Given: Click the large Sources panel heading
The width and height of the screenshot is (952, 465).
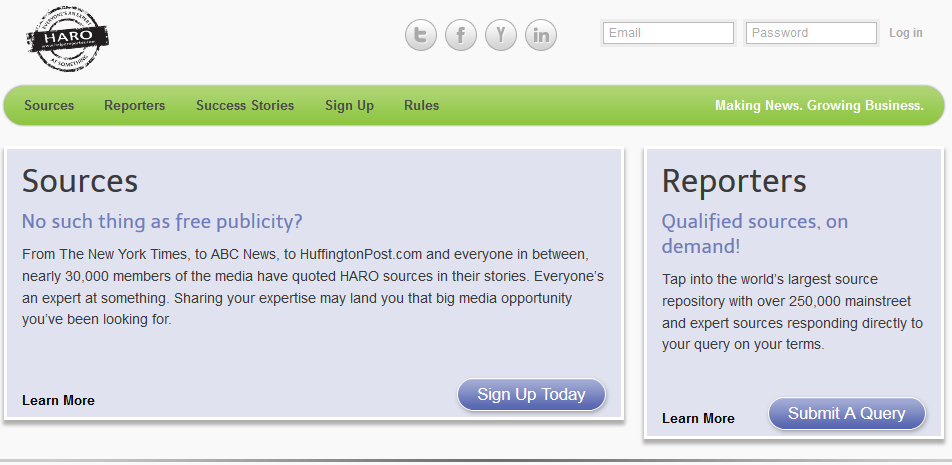Looking at the screenshot, I should click(x=80, y=181).
